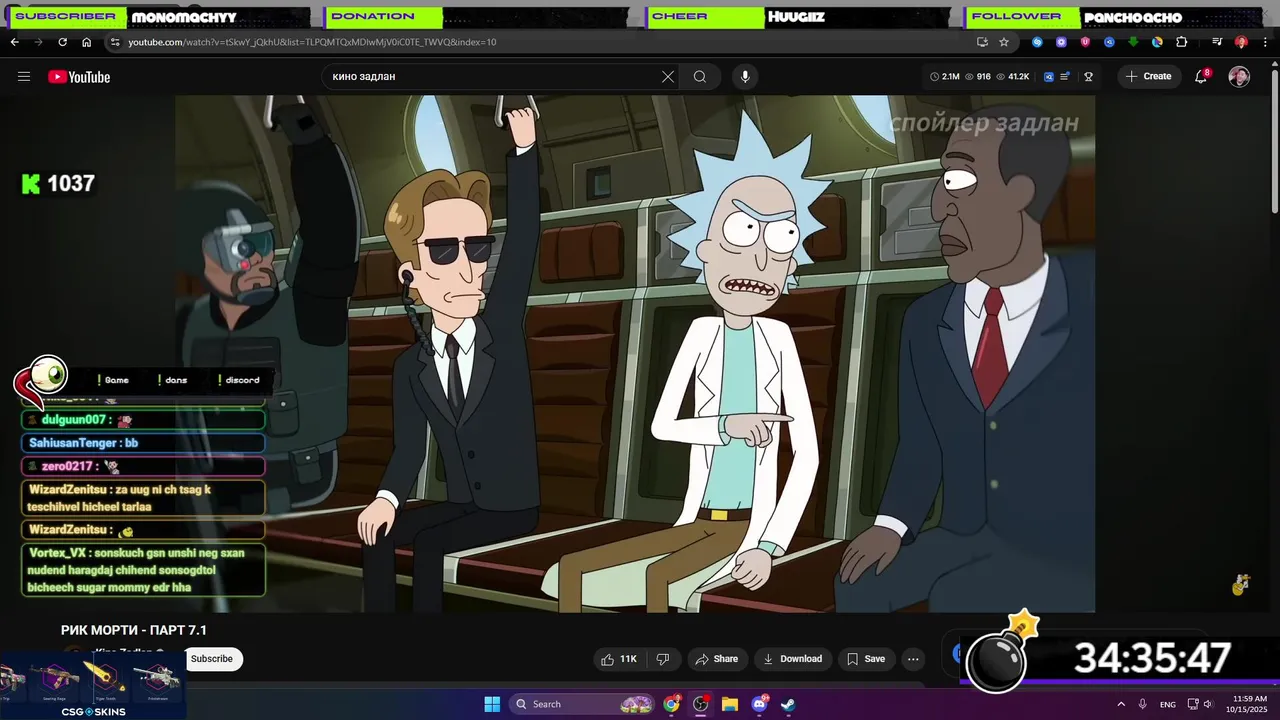Open Shazam extension
Image resolution: width=1280 pixels, height=720 pixels.
point(1037,42)
